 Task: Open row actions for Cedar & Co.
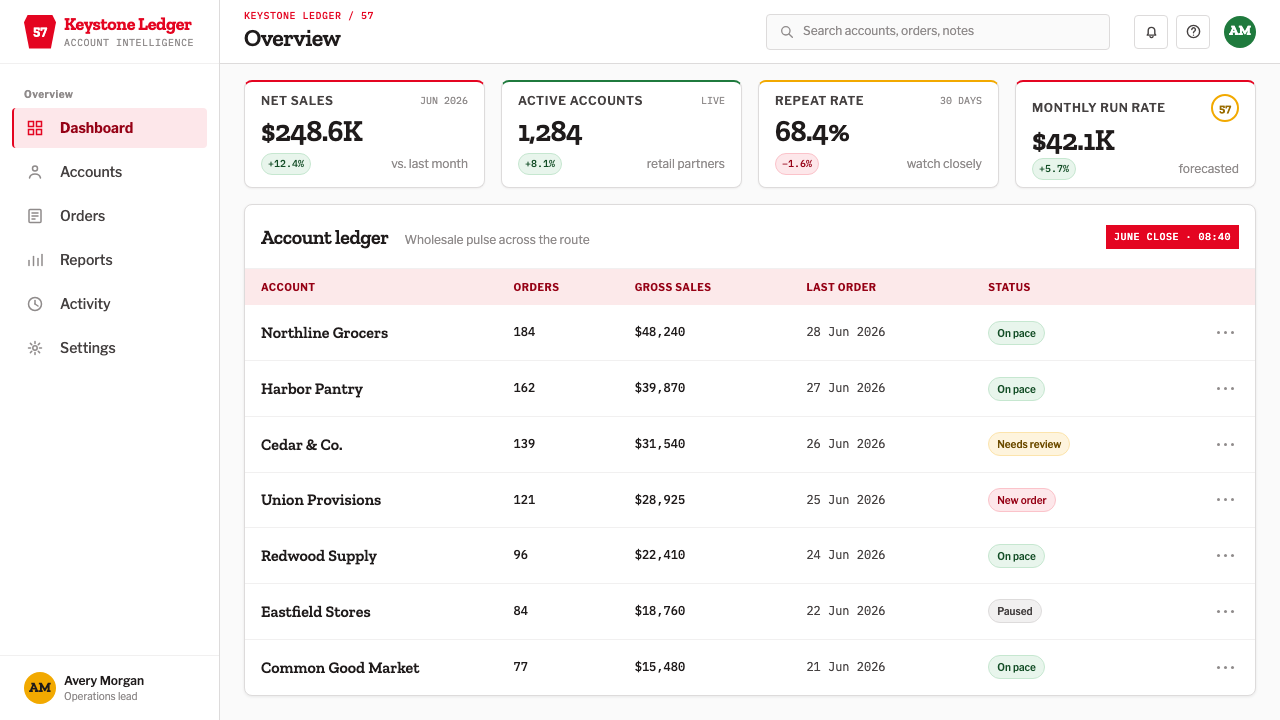1225,445
